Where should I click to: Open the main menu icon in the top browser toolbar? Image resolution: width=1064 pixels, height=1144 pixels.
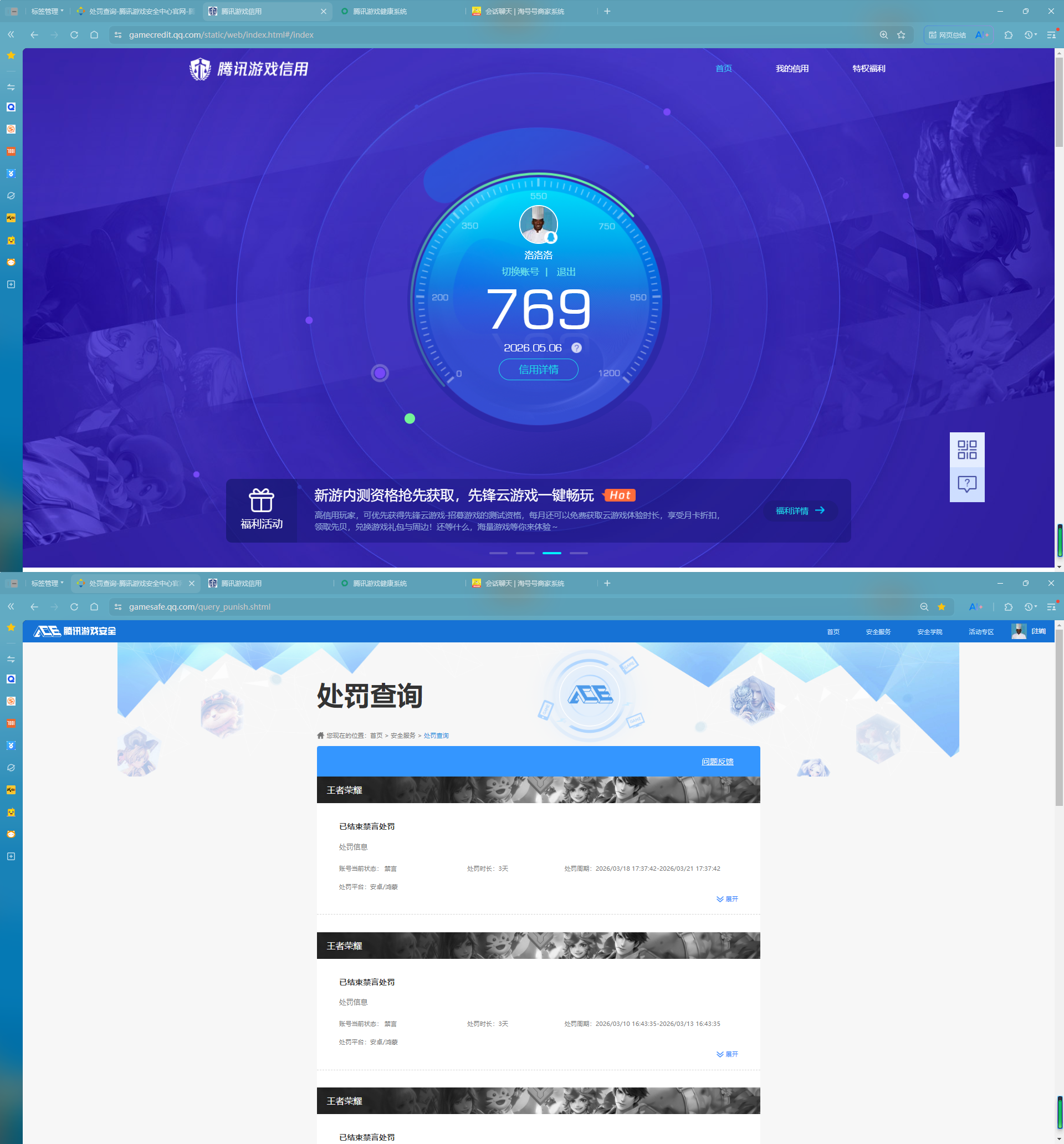(1051, 35)
